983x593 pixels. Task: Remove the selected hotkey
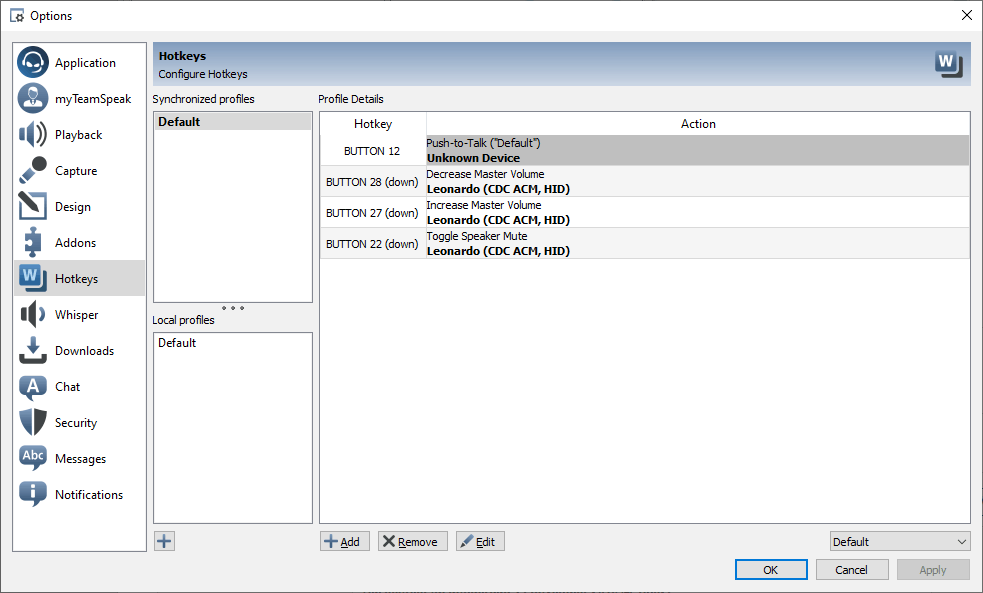point(413,541)
